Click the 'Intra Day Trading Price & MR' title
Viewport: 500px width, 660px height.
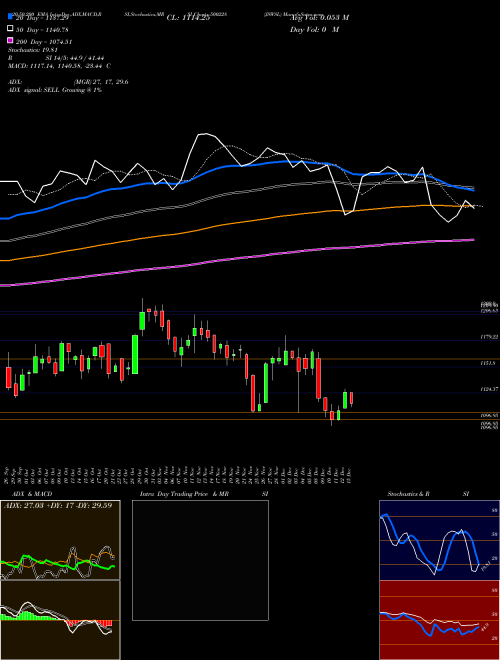point(184,494)
